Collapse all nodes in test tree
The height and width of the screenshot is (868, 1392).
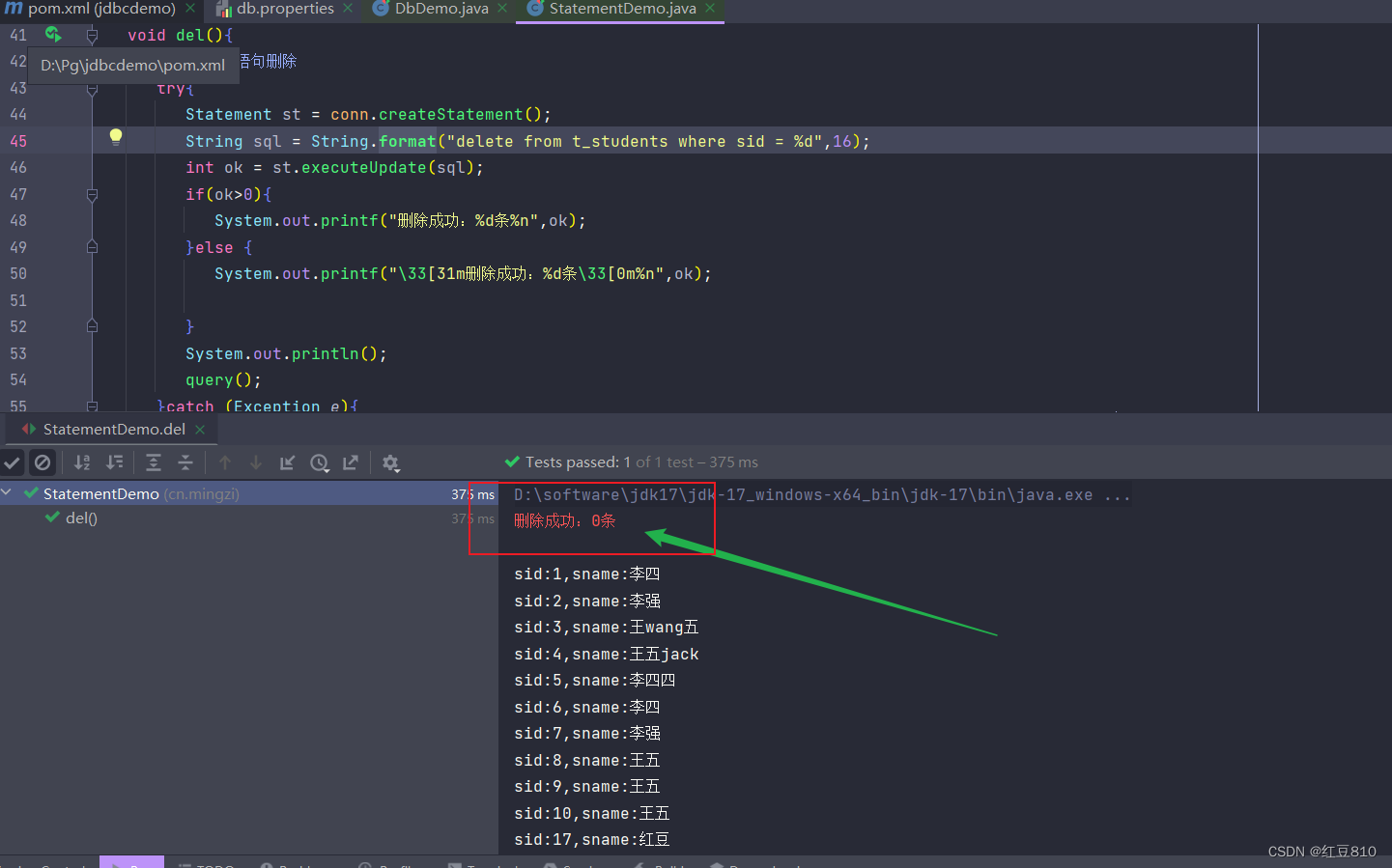(183, 462)
